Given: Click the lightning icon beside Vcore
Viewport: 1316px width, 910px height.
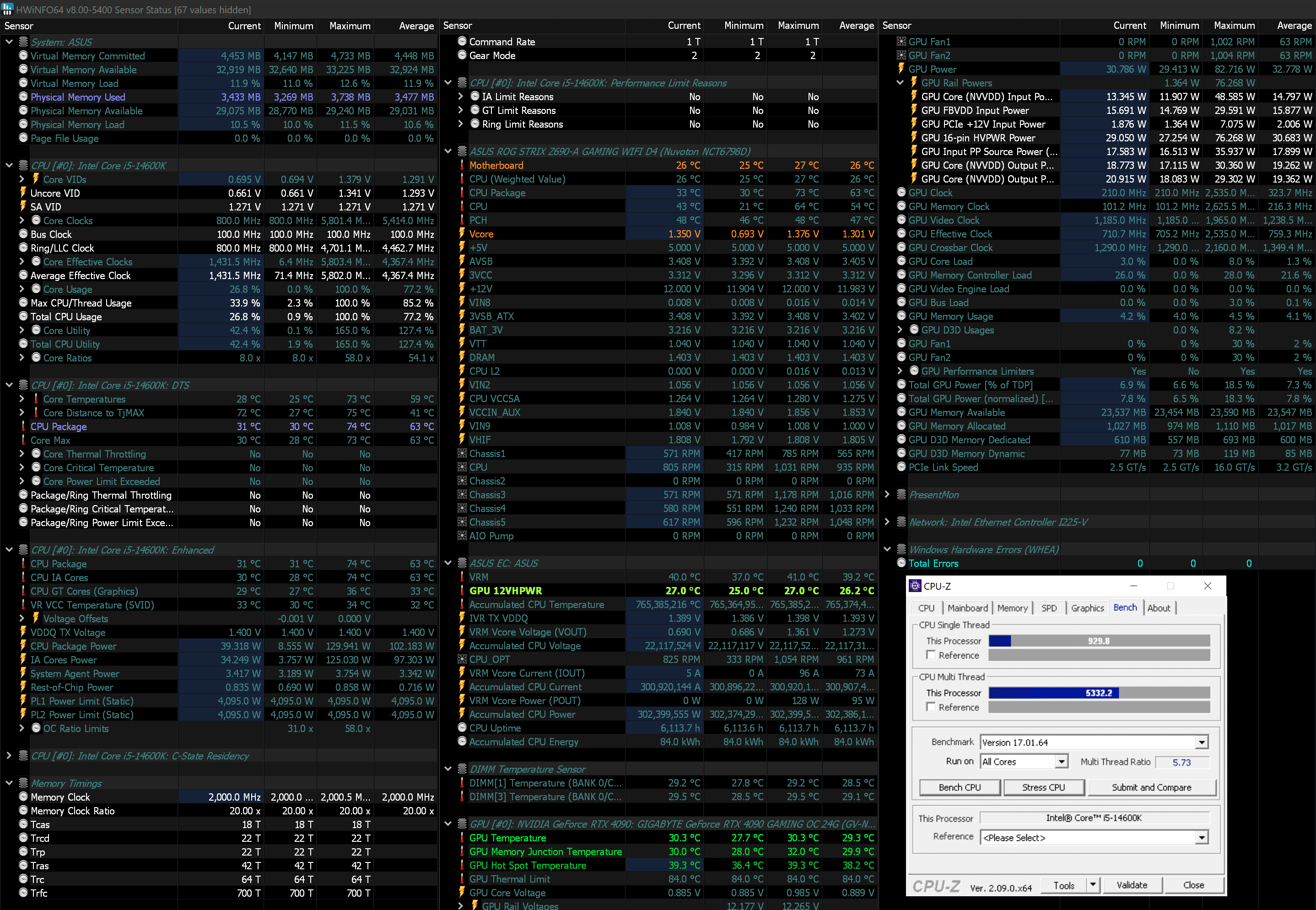Looking at the screenshot, I should click(462, 234).
